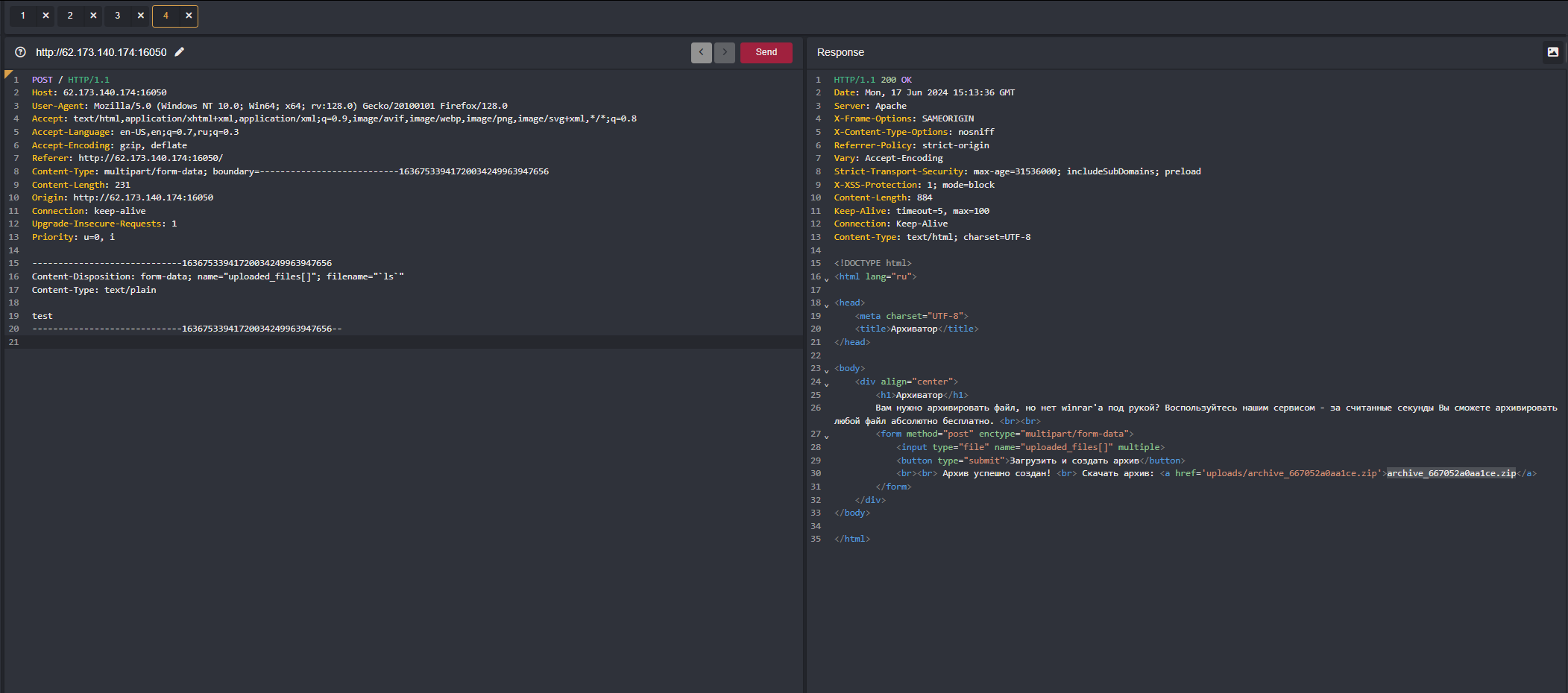The width and height of the screenshot is (1568, 693).
Task: Click the title Архиватор line
Action: click(x=916, y=329)
